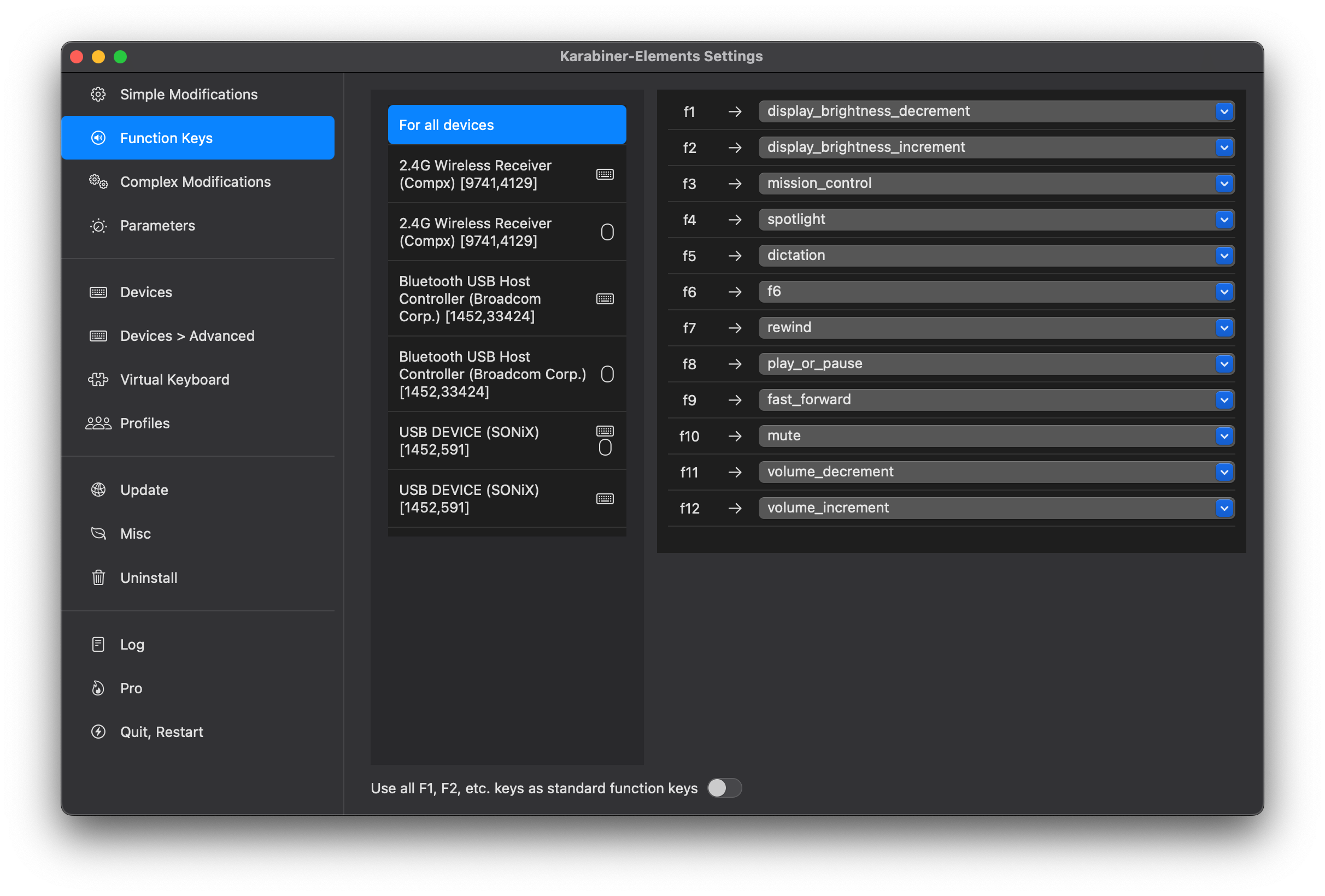Click the Uninstall trash icon
The height and width of the screenshot is (896, 1325).
98,578
